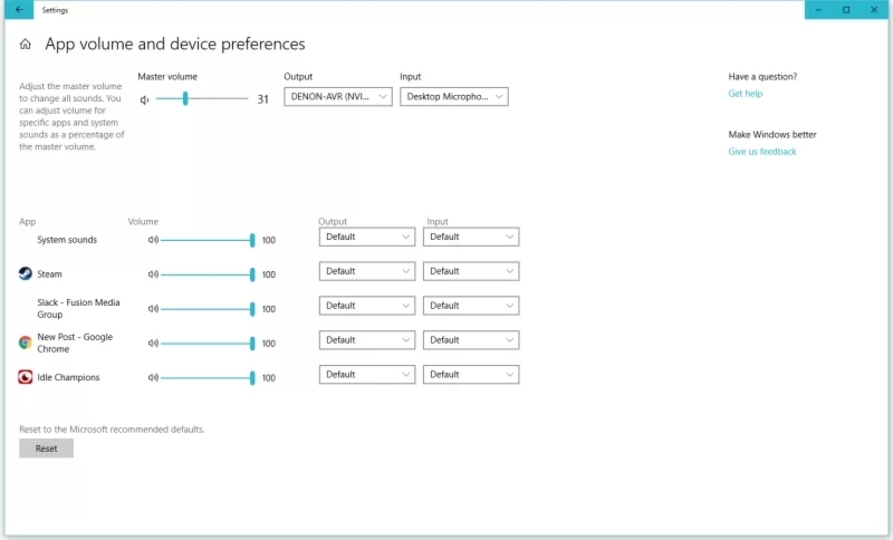Click the Idle Champions app icon
The height and width of the screenshot is (540, 893).
pyautogui.click(x=25, y=377)
